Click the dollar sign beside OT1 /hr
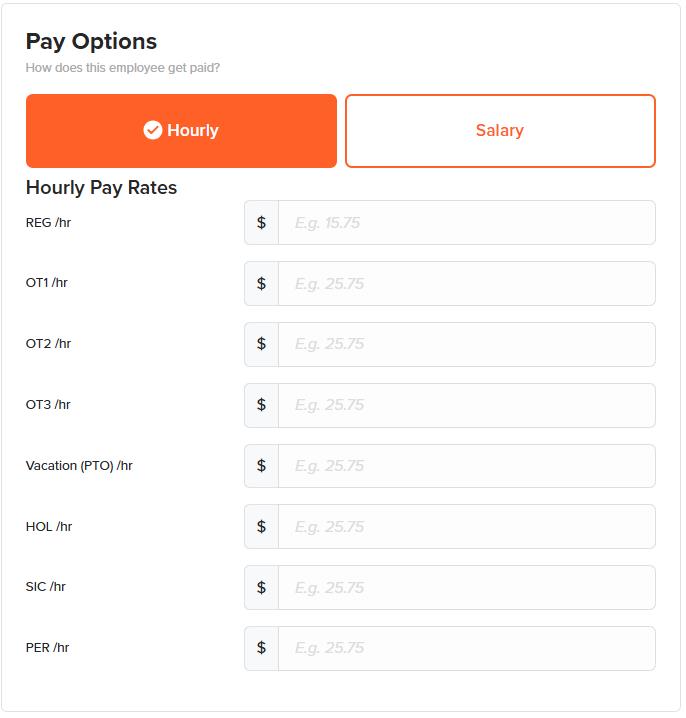The image size is (686, 718). 262,285
